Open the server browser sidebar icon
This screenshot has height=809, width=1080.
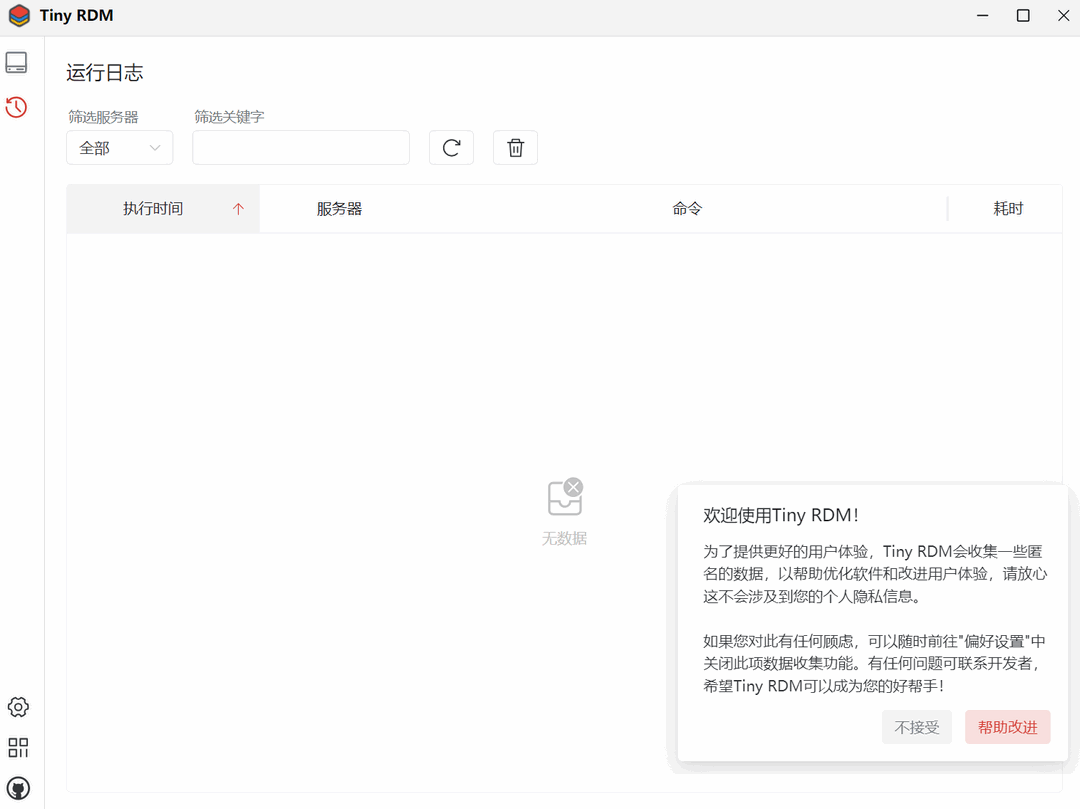pos(17,63)
